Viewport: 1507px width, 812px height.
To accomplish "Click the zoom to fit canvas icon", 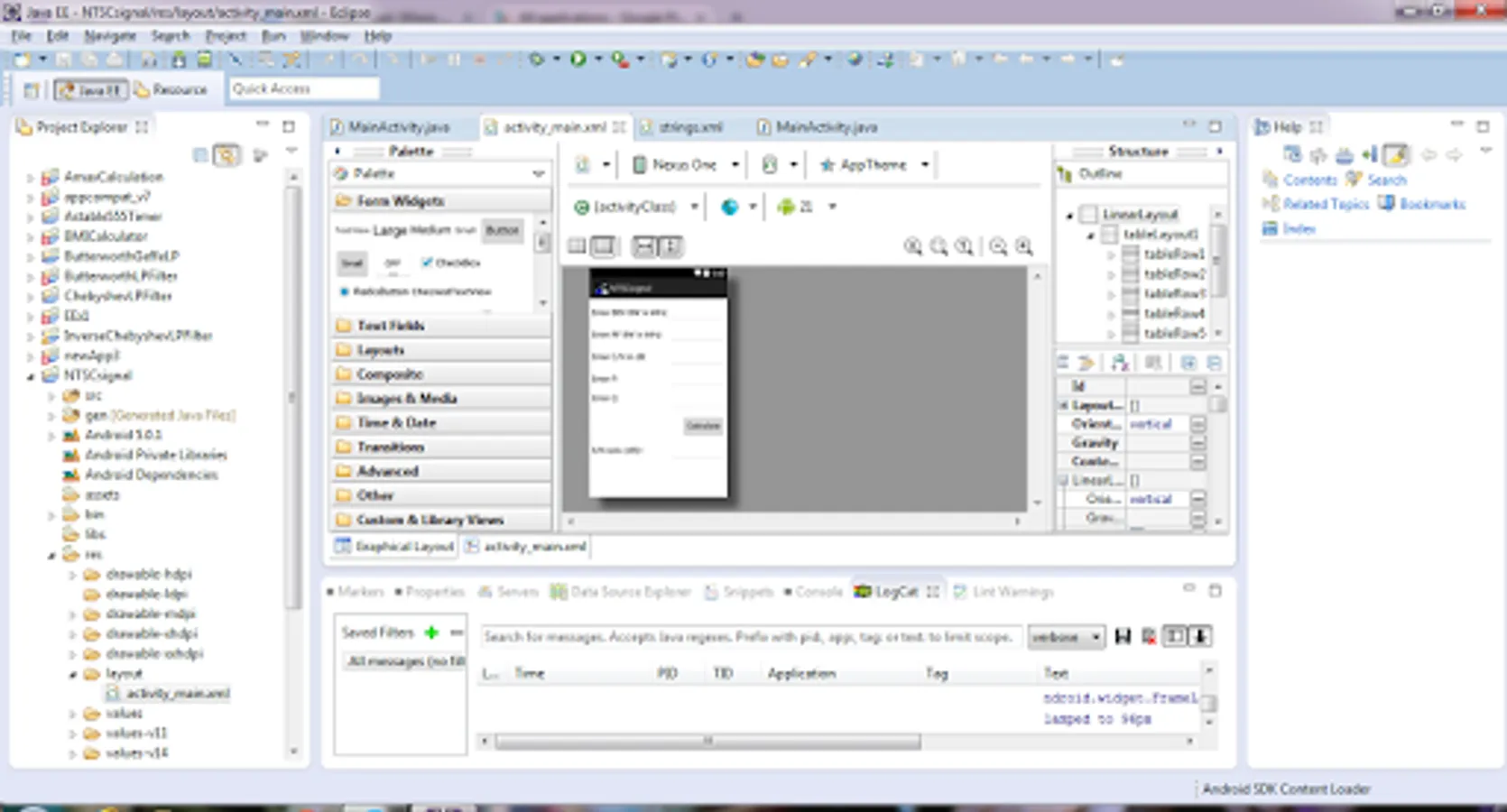I will click(x=939, y=246).
